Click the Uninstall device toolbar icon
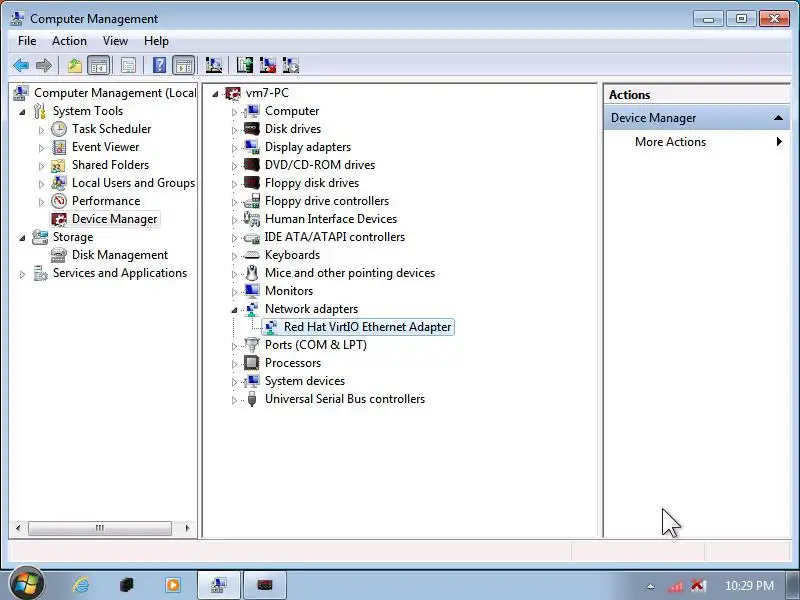Screen dimensions: 800x600 (268, 65)
